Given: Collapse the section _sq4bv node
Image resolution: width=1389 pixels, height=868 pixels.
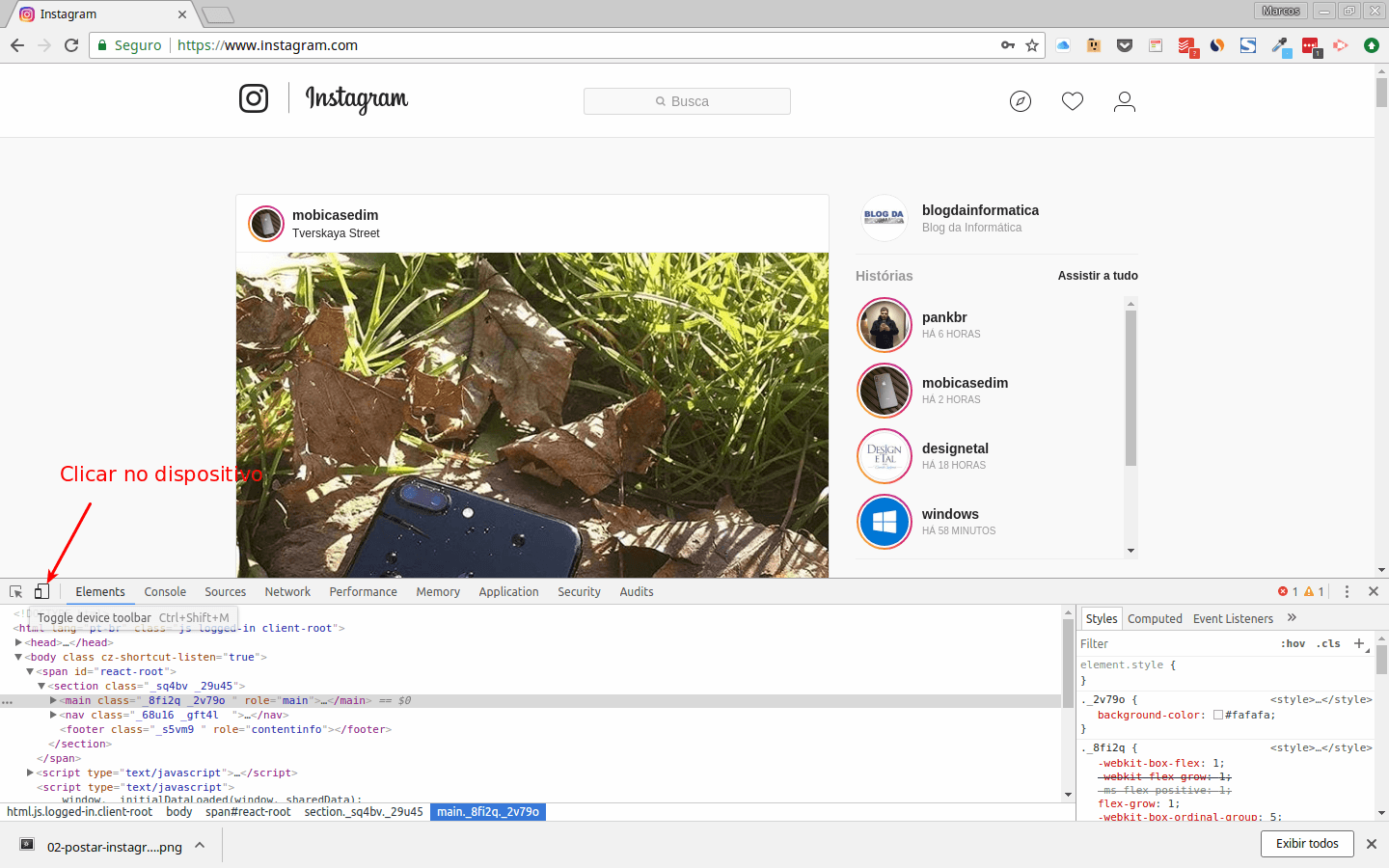Looking at the screenshot, I should (x=41, y=686).
